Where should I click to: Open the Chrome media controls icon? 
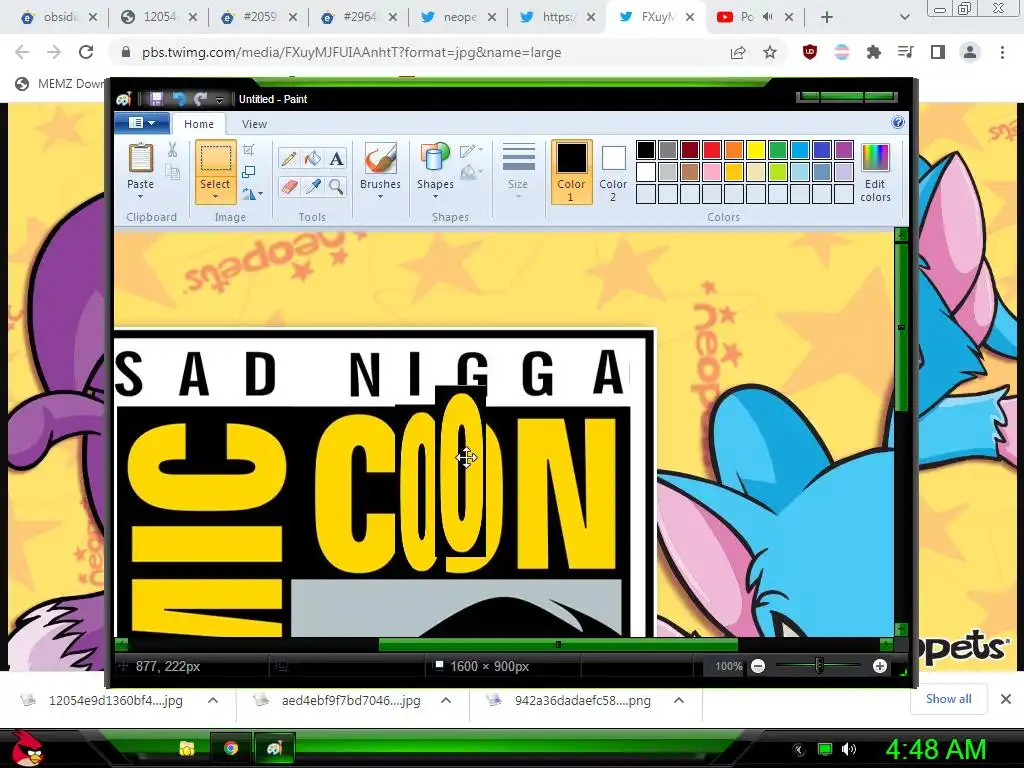pos(906,52)
